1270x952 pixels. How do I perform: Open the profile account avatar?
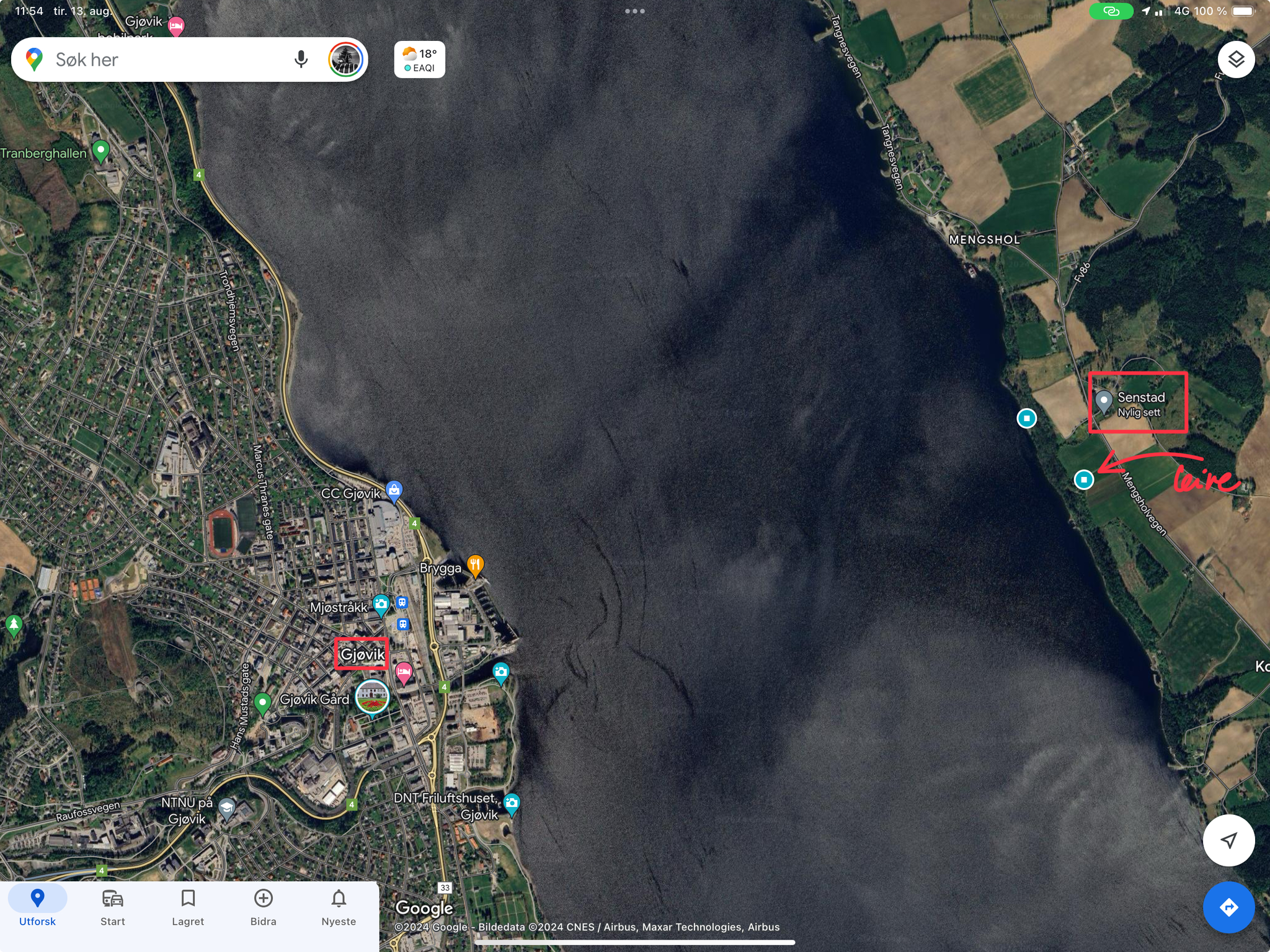coord(346,60)
